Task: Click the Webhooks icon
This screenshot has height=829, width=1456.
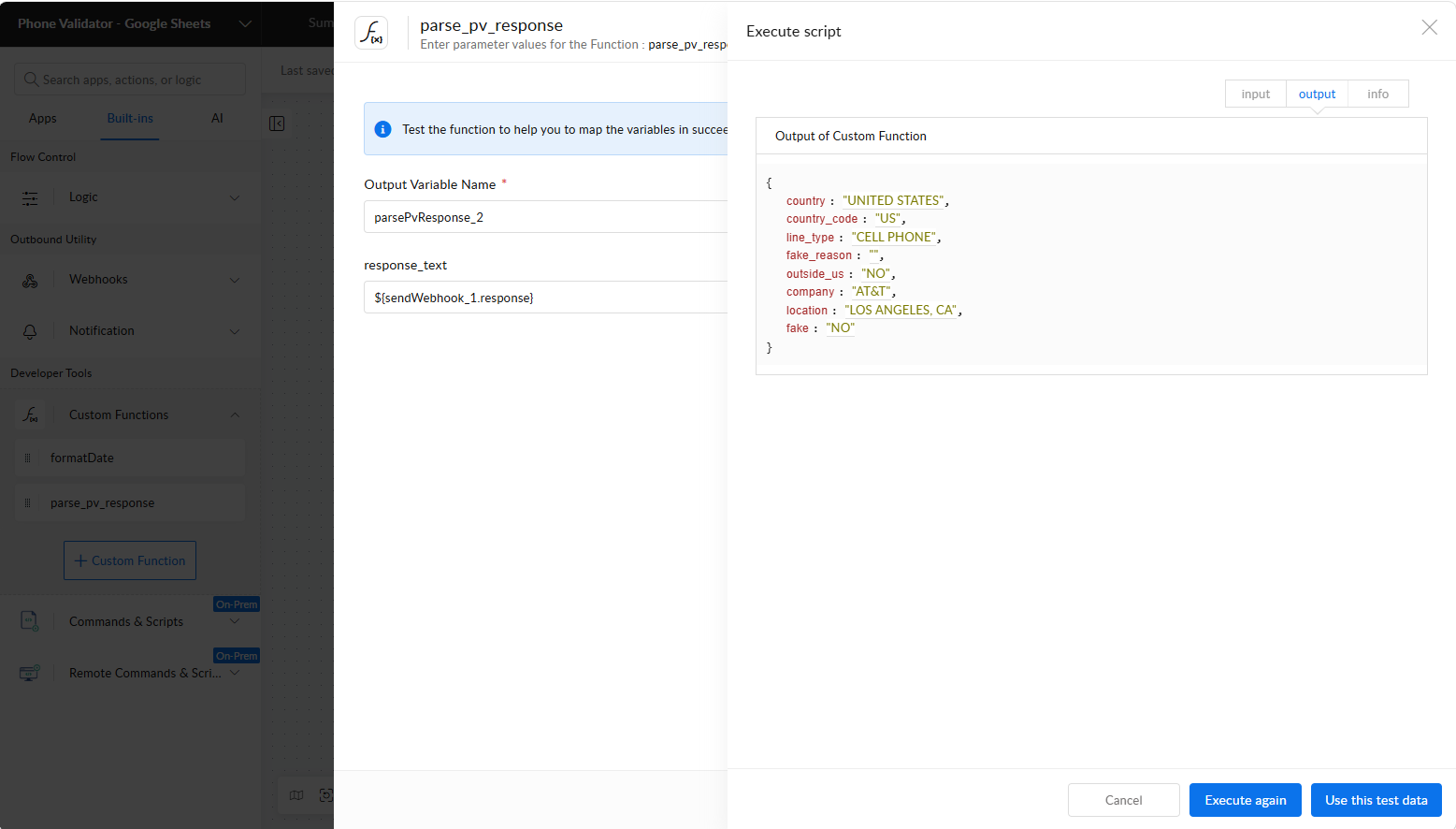Action: click(x=30, y=280)
